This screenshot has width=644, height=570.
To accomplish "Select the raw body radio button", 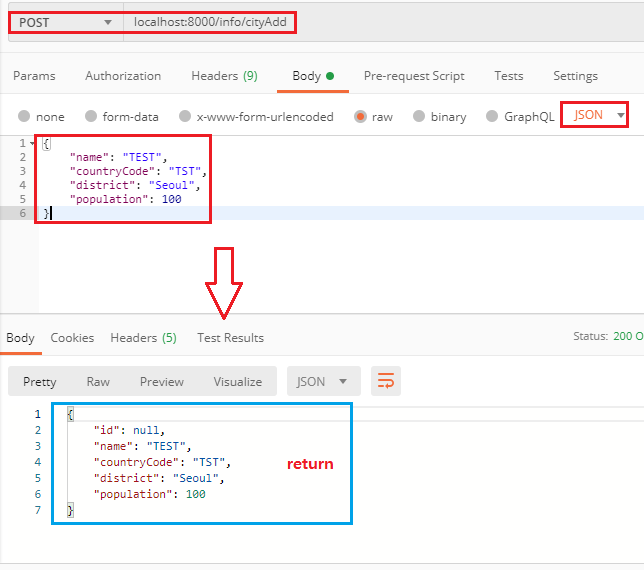I will point(360,117).
